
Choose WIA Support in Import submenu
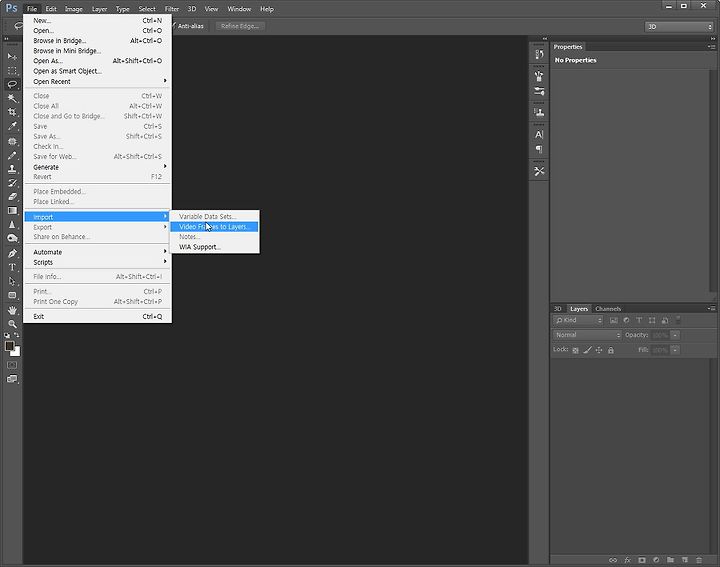tap(214, 247)
